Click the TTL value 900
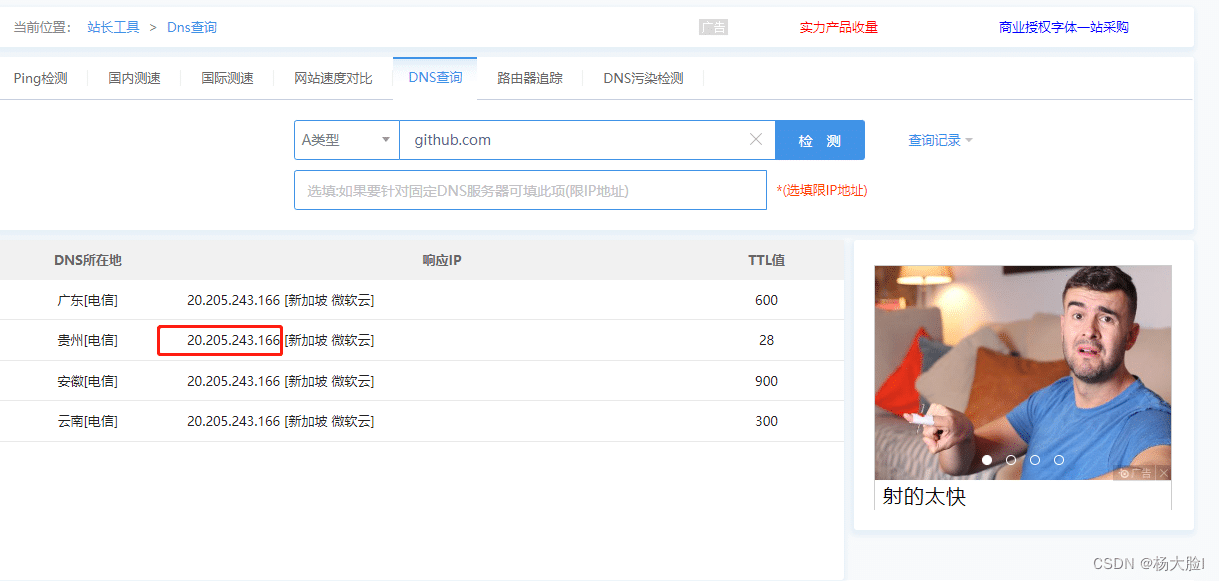 (767, 381)
